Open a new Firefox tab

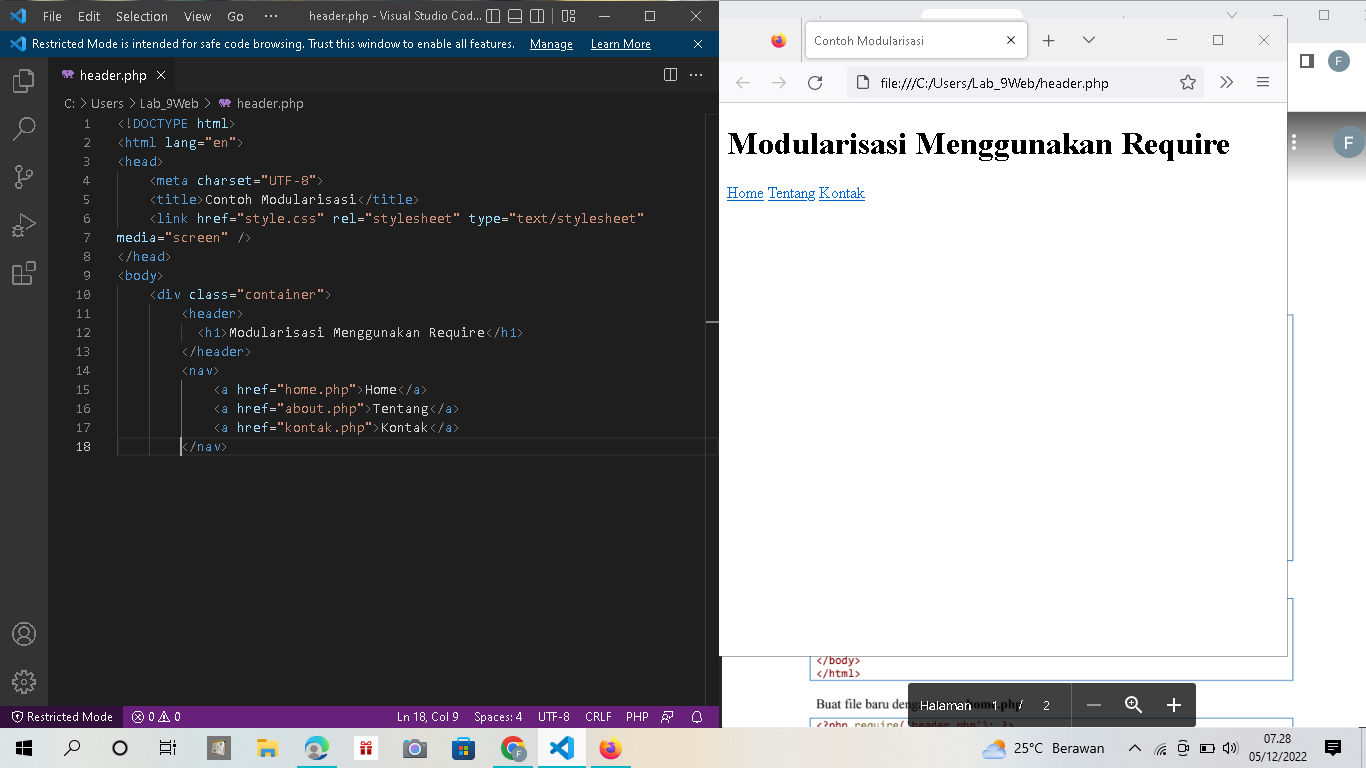[1048, 40]
